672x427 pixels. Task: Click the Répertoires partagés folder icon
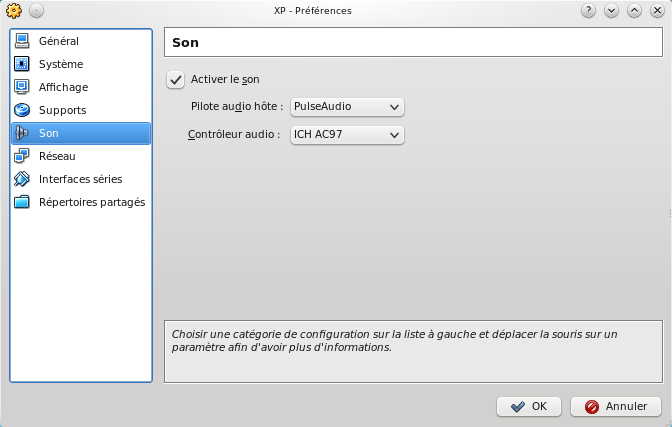click(x=22, y=203)
